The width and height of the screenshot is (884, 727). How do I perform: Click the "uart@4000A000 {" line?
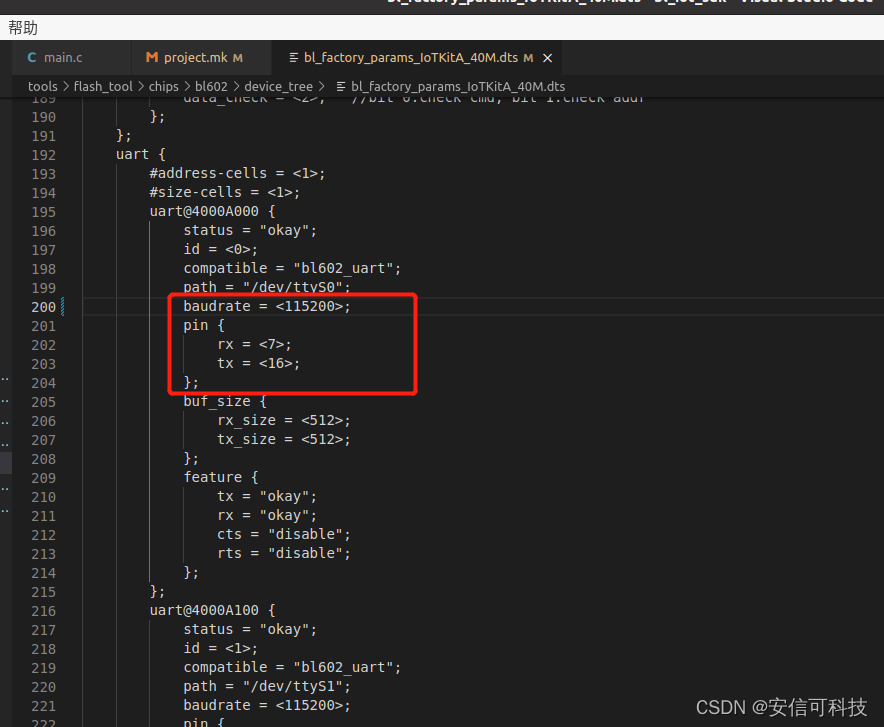[x=213, y=211]
